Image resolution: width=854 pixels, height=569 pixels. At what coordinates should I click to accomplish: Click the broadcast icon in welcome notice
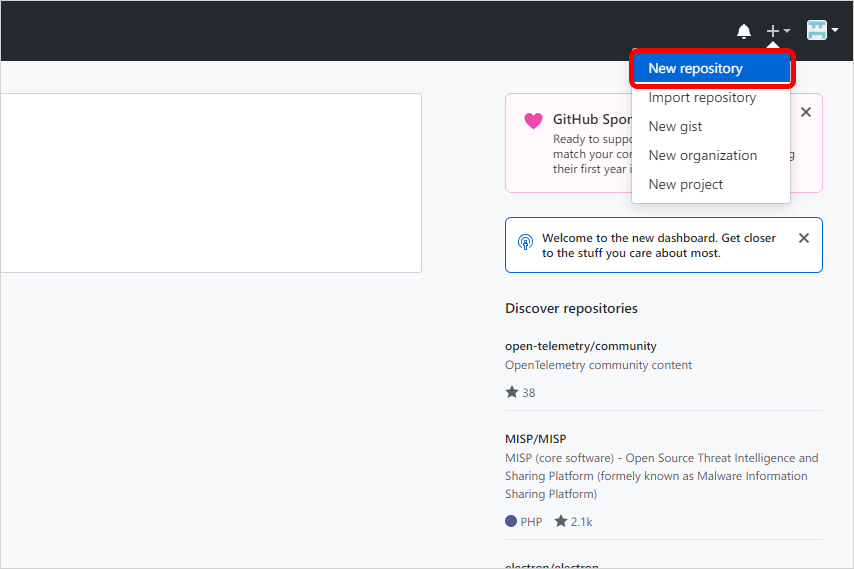coord(525,242)
